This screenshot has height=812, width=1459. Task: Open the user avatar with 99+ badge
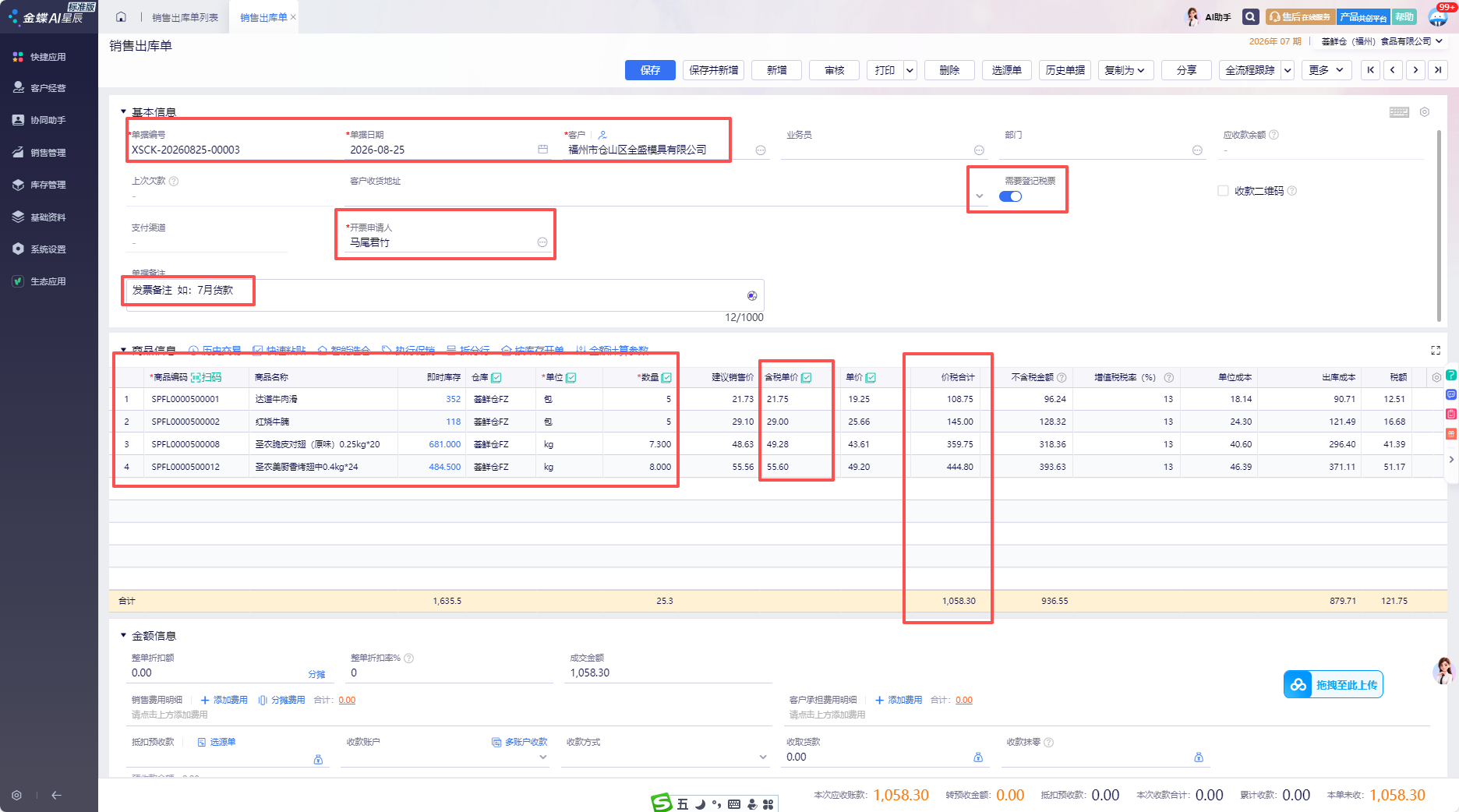(x=1438, y=16)
